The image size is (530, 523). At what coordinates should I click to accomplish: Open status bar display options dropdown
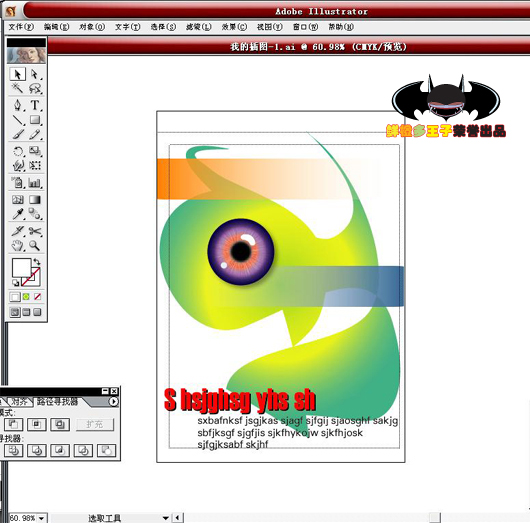(165, 518)
